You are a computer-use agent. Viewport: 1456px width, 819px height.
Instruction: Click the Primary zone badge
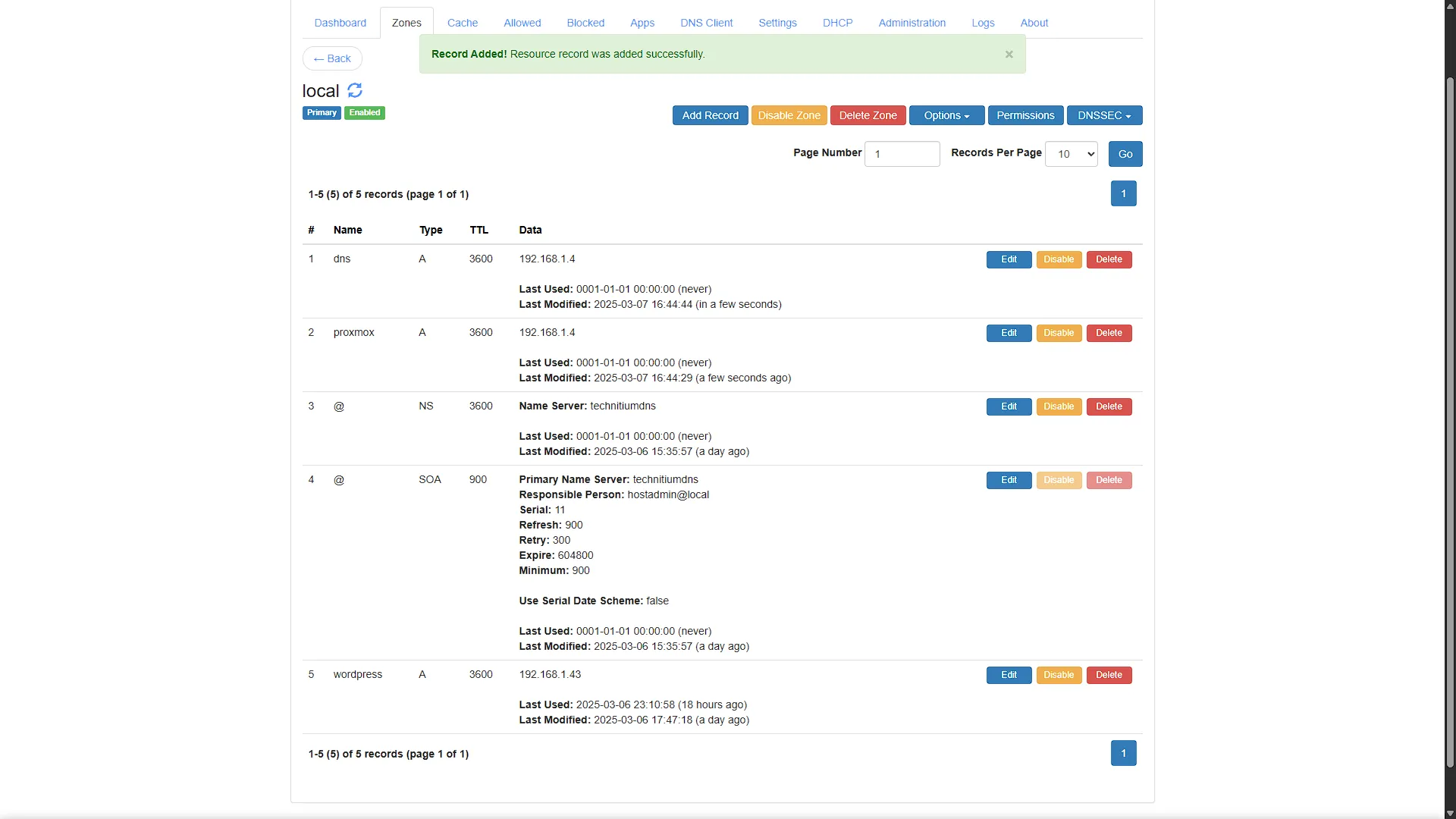(x=322, y=113)
